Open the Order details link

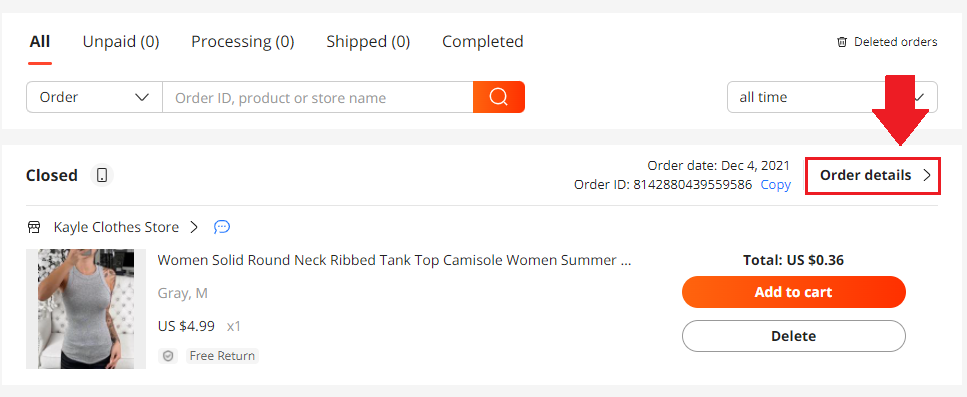[873, 176]
